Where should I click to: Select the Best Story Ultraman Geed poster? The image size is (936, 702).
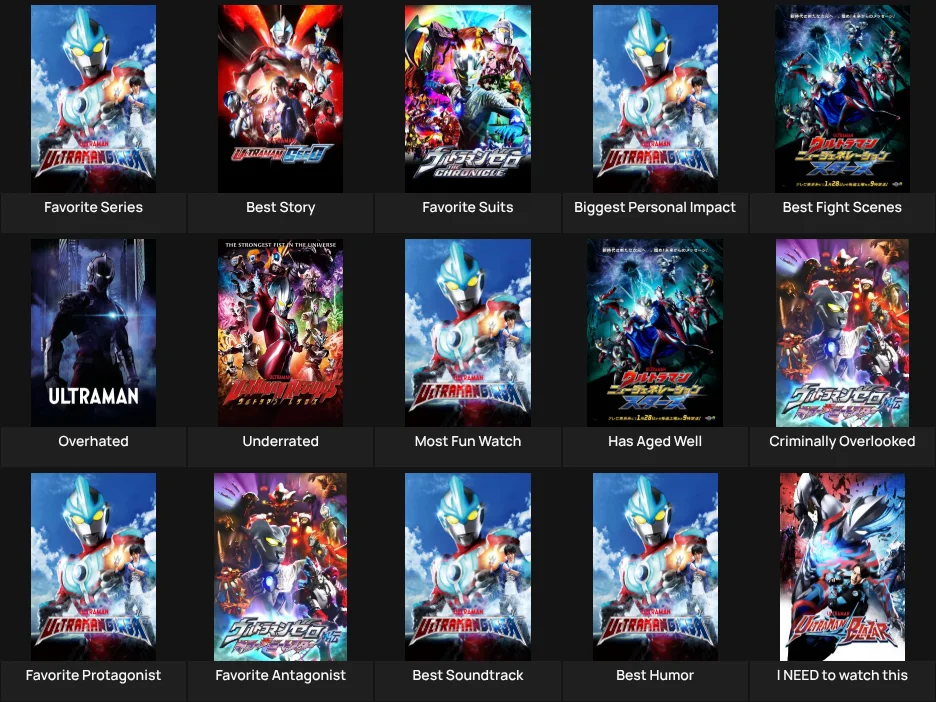tap(281, 98)
